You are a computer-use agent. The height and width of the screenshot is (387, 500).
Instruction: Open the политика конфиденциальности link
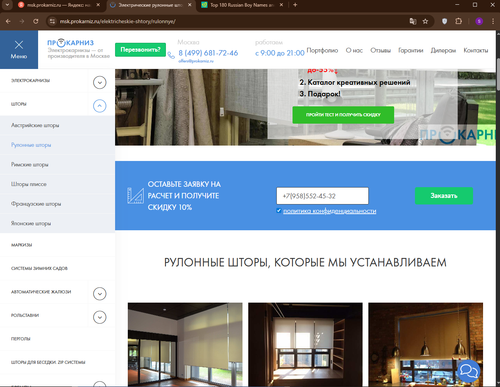330,211
